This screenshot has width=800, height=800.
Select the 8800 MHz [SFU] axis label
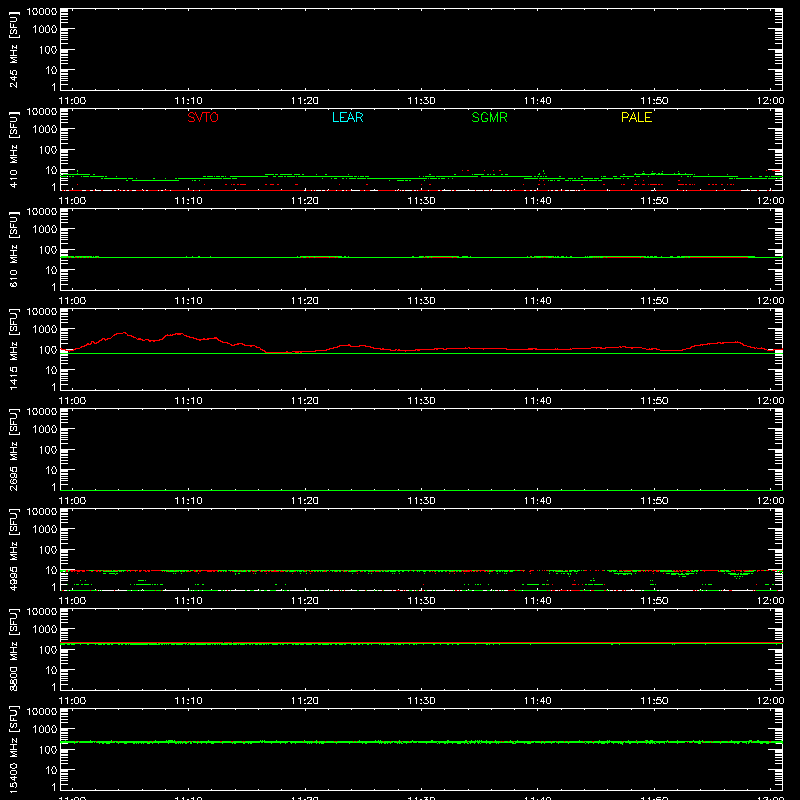[13, 649]
